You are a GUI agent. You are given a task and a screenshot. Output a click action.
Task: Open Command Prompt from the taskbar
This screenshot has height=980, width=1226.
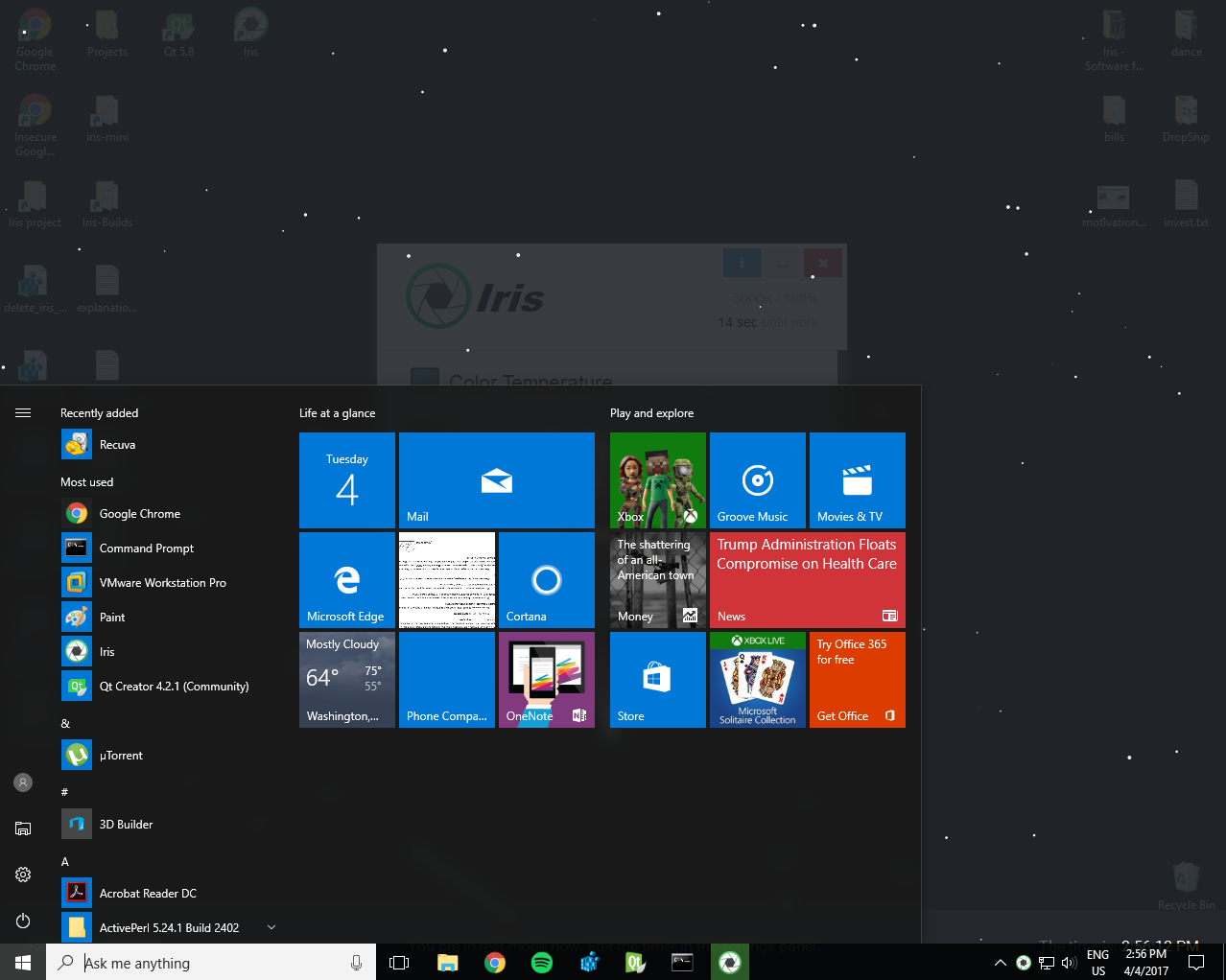pyautogui.click(x=682, y=962)
